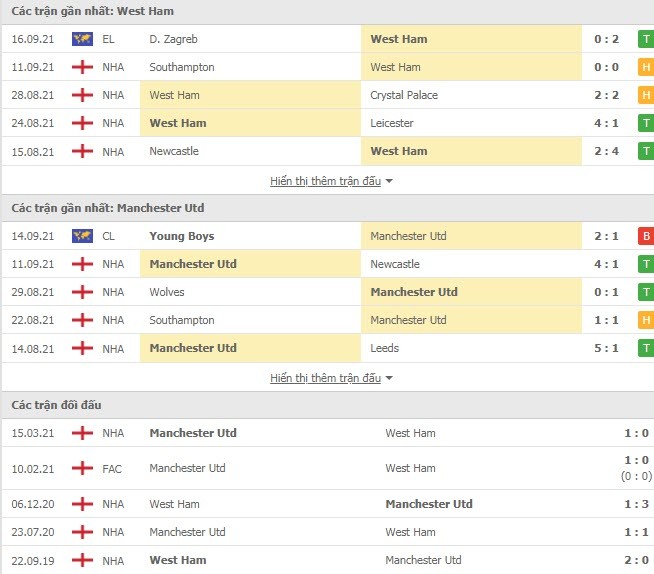Click the England flag on 11.09.21 Southampton–West Ham row
This screenshot has height=574, width=654.
(82, 67)
